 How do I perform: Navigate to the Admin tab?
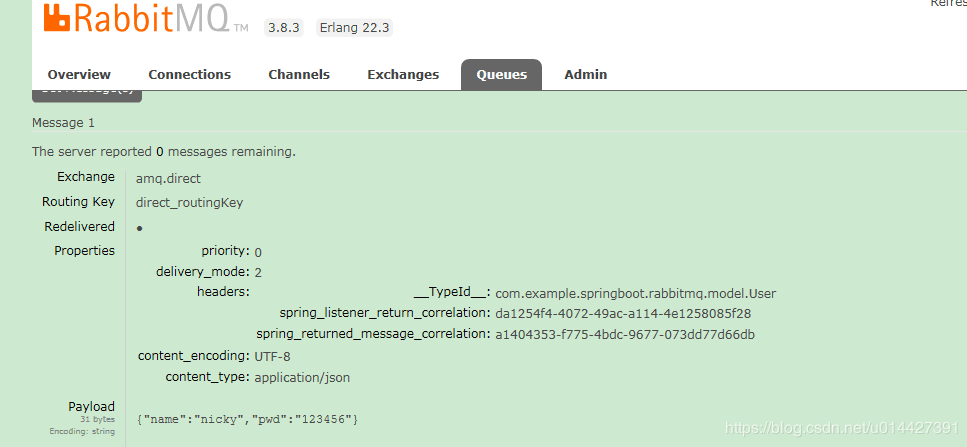point(585,75)
